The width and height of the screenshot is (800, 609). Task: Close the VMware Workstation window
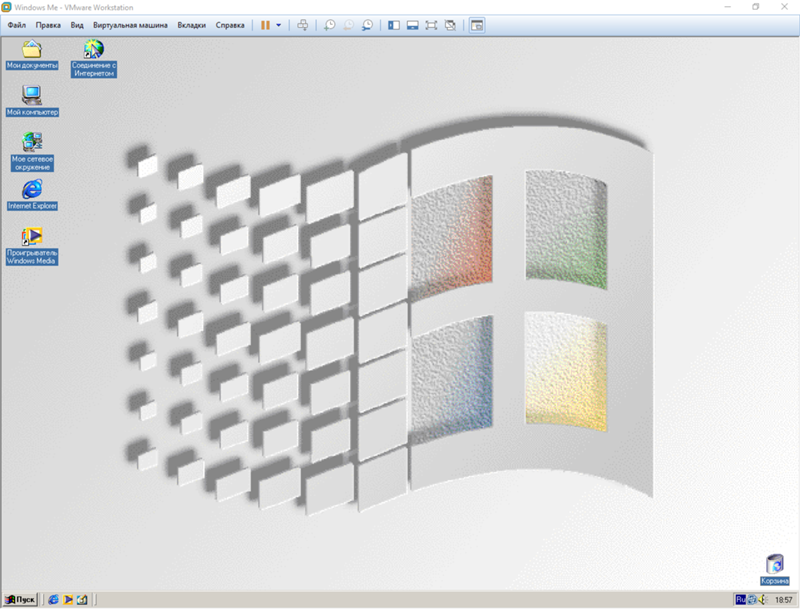[x=784, y=7]
